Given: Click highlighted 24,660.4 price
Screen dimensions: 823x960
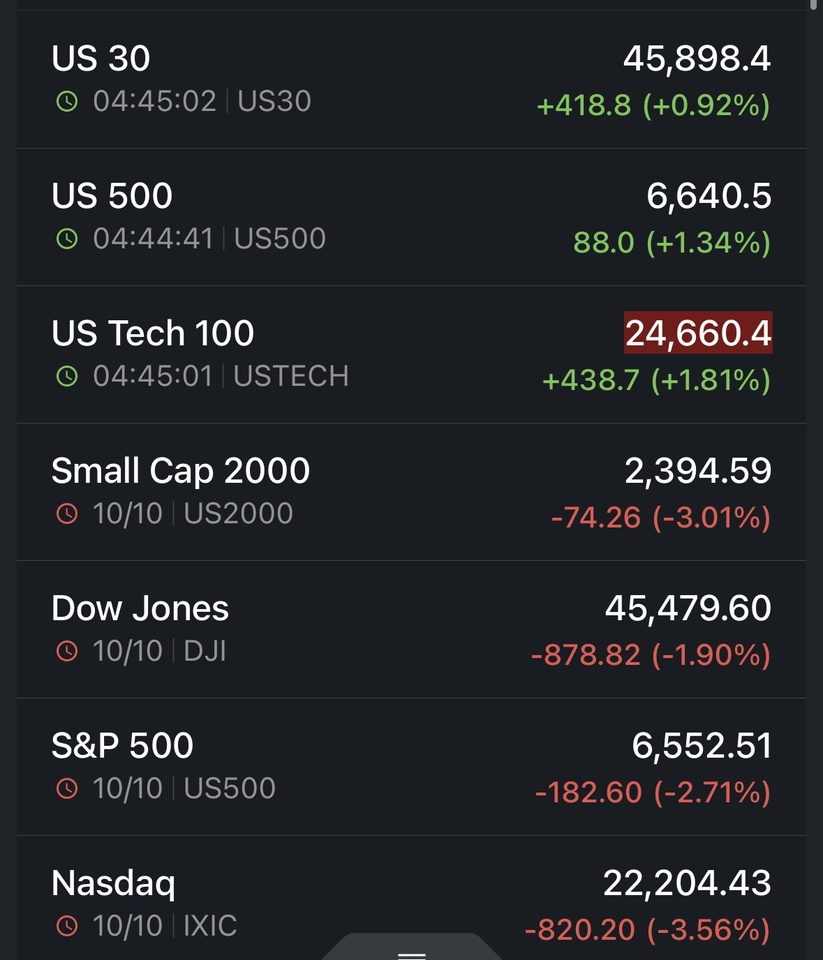Looking at the screenshot, I should 698,334.
